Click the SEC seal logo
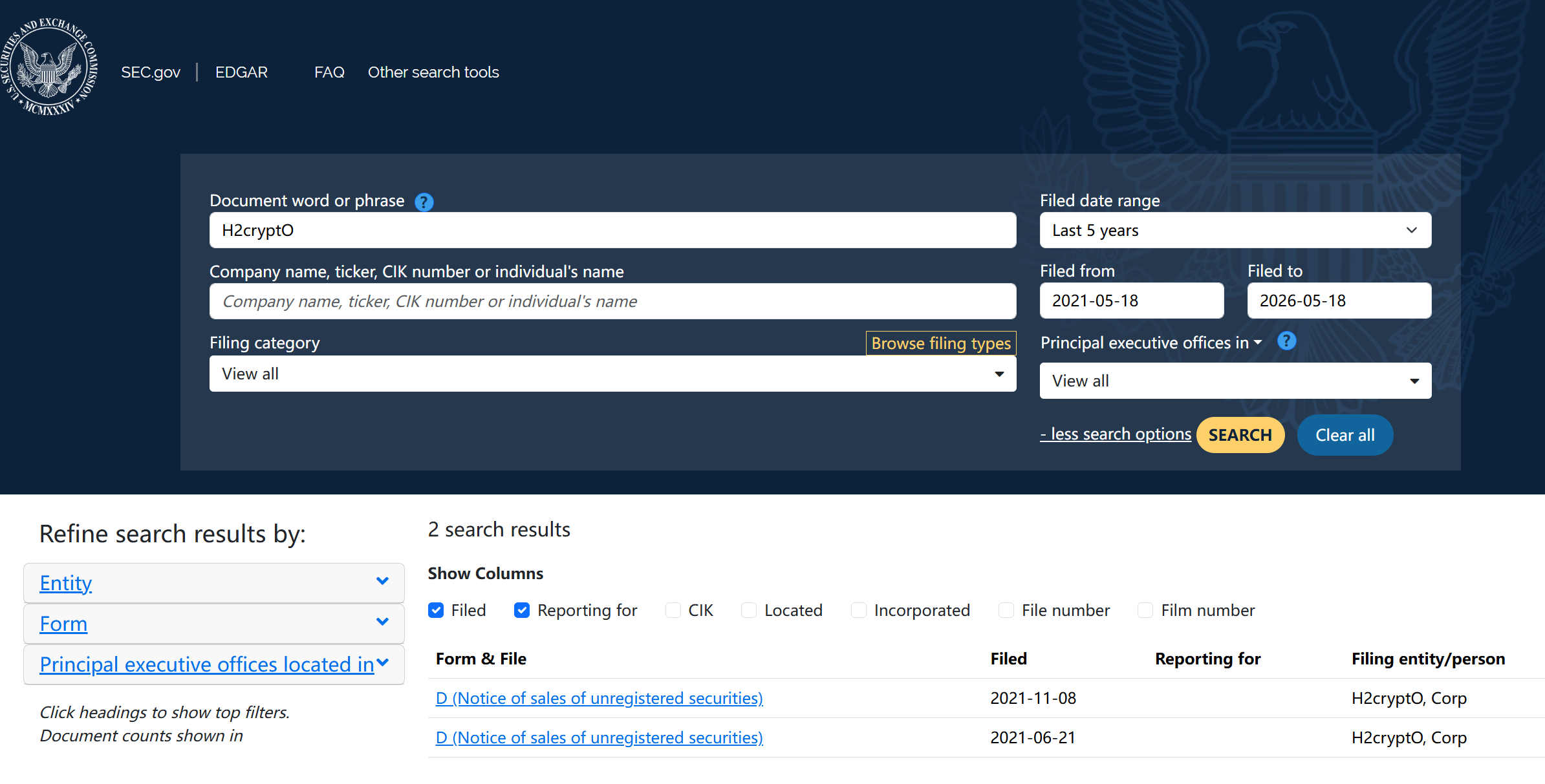Screen dimensions: 1545x784 49,67
